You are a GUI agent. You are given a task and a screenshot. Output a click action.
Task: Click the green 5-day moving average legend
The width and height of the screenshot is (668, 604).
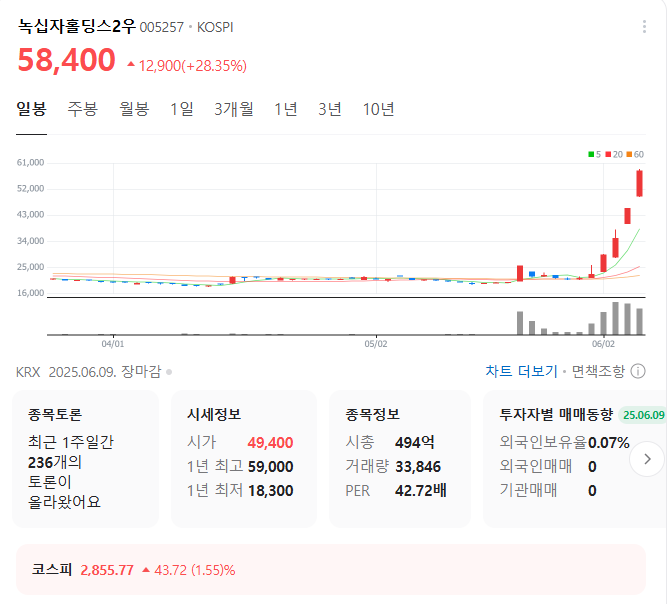coord(594,154)
